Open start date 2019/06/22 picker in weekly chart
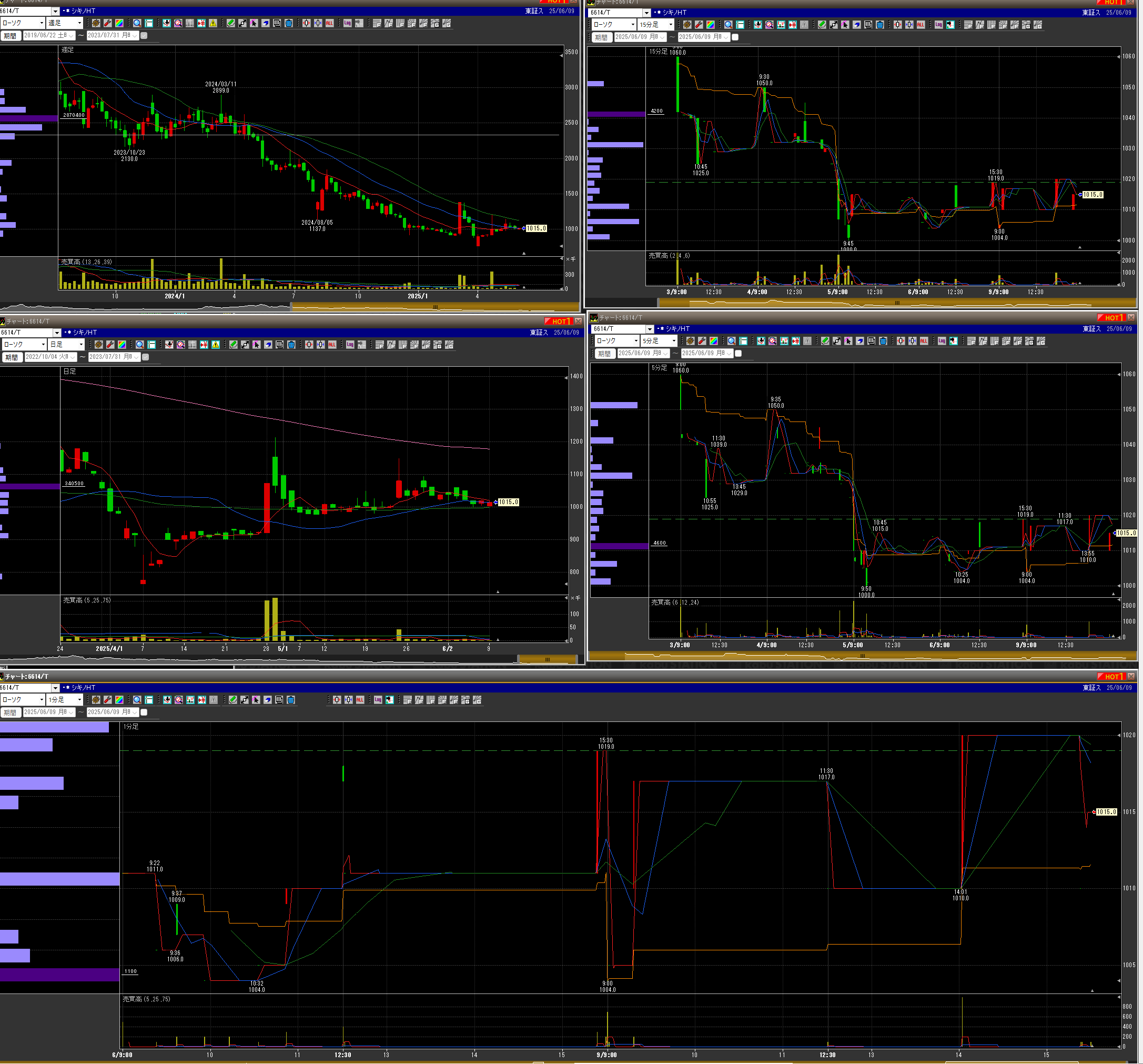Image resolution: width=1143 pixels, height=1064 pixels. 50,36
